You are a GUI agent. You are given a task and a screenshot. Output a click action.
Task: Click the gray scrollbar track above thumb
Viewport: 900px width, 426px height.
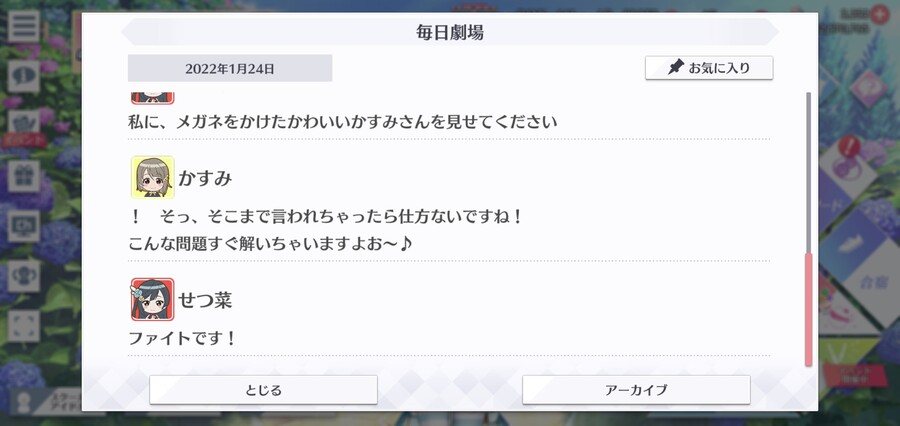pos(808,172)
